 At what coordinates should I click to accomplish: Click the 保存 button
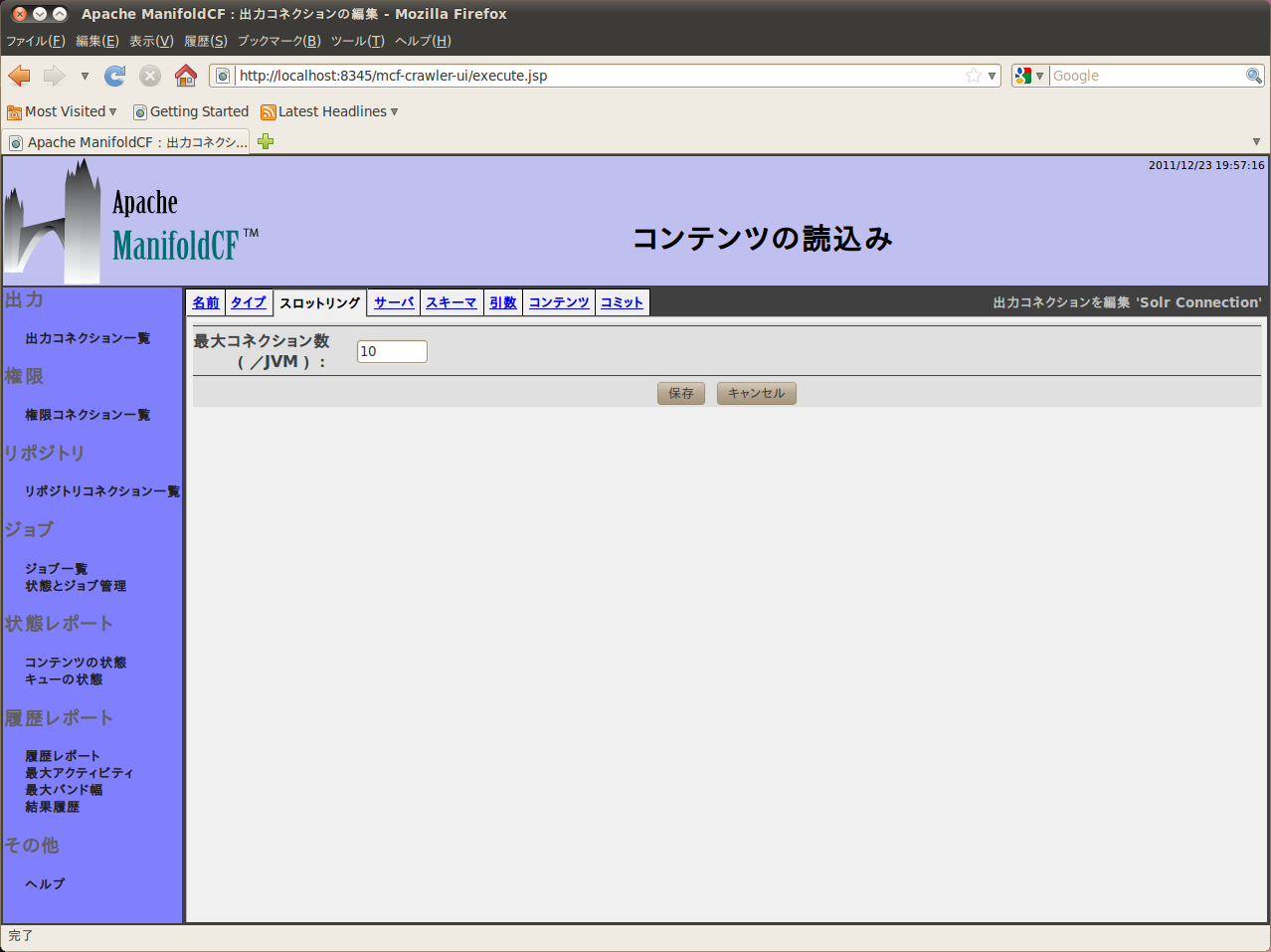click(x=681, y=393)
